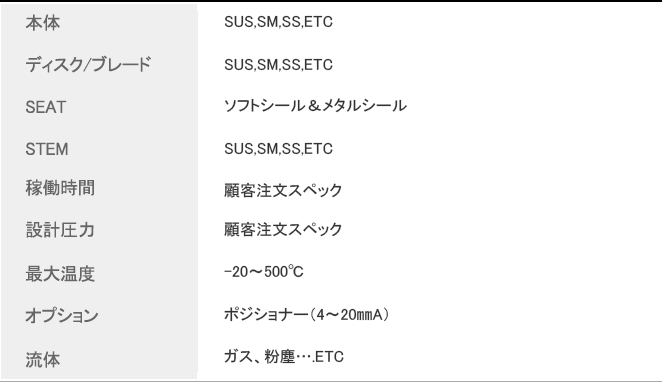This screenshot has height=383, width=662.
Task: Click 顧客注文スペック next to 稼働時間
Action: [x=283, y=190]
